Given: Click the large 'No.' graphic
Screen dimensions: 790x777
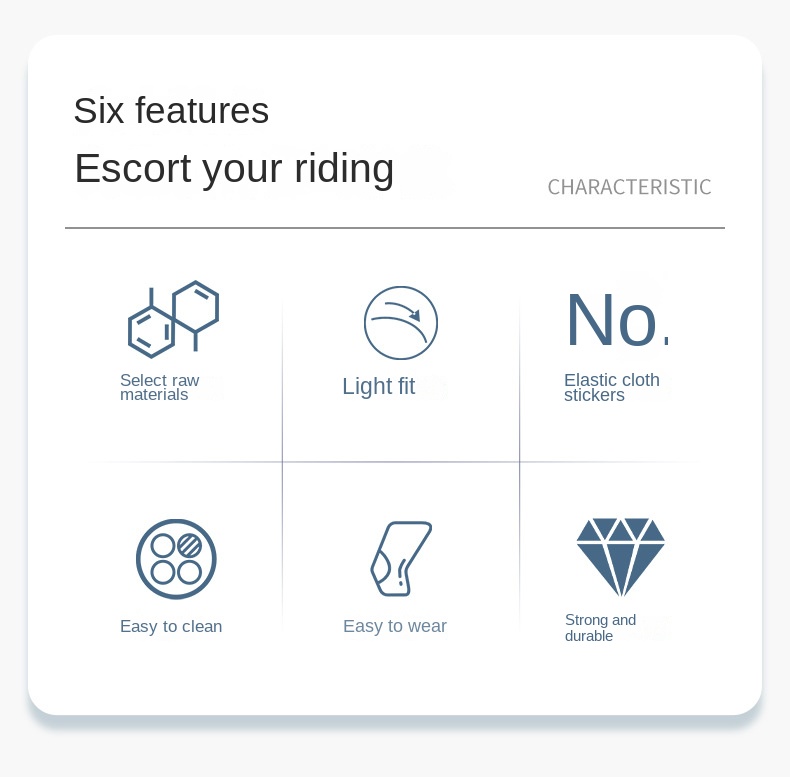Looking at the screenshot, I should pos(618,320).
